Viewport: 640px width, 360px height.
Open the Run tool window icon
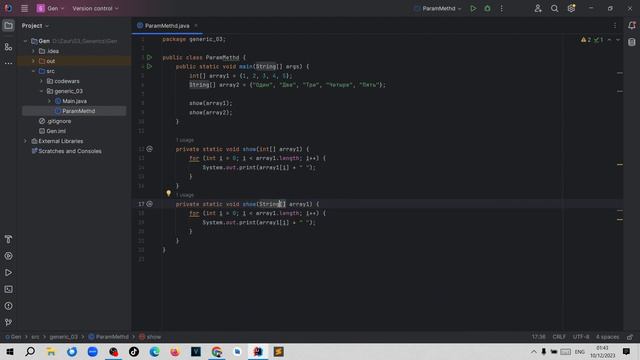tap(8, 273)
